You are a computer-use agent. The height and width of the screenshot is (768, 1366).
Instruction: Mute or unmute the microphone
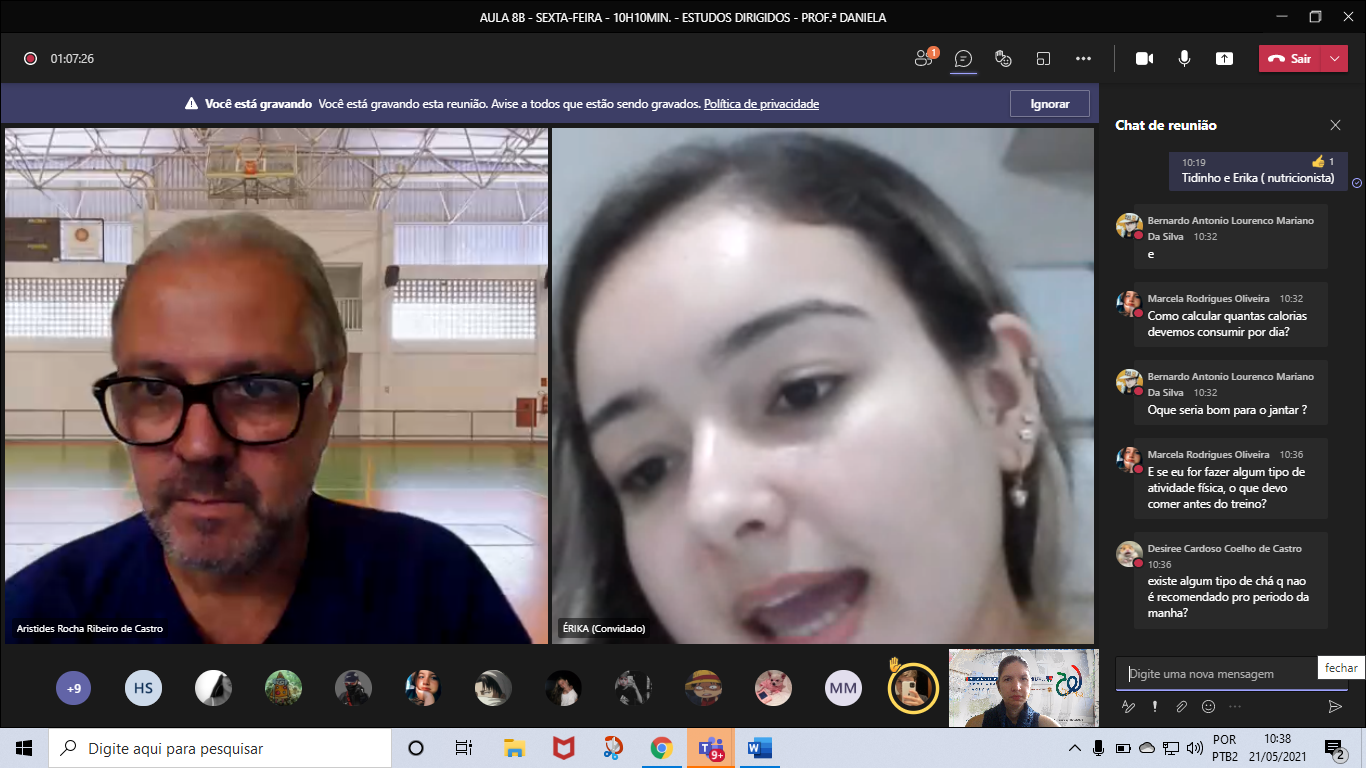pos(1184,59)
